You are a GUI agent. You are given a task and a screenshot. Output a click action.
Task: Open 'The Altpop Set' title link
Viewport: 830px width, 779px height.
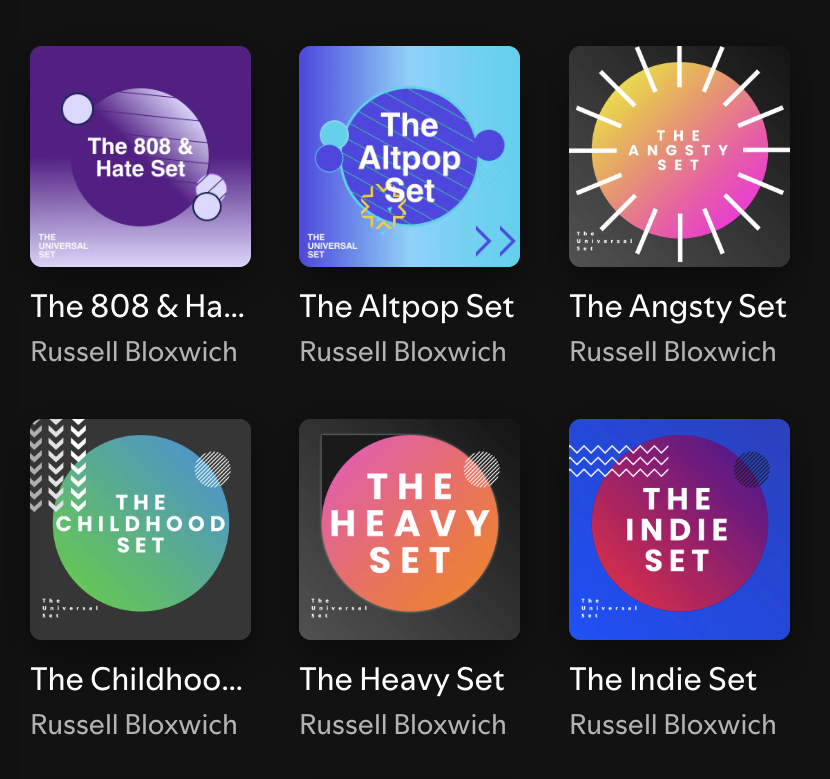coord(407,306)
